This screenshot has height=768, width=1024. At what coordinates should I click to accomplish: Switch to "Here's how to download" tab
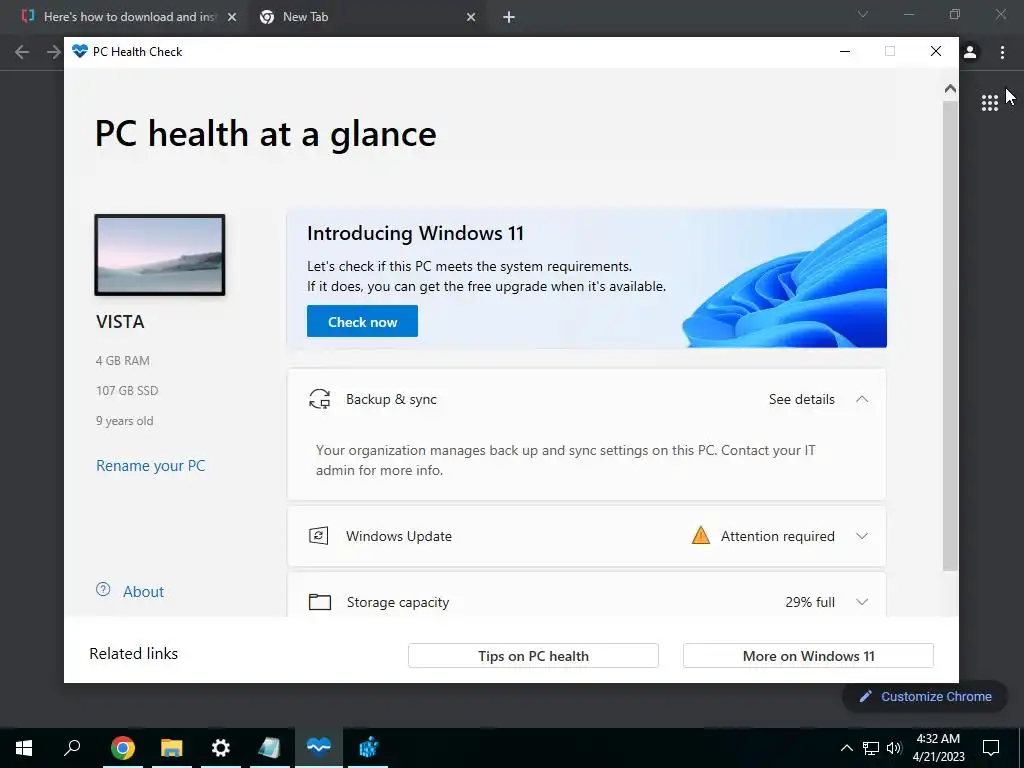click(129, 17)
